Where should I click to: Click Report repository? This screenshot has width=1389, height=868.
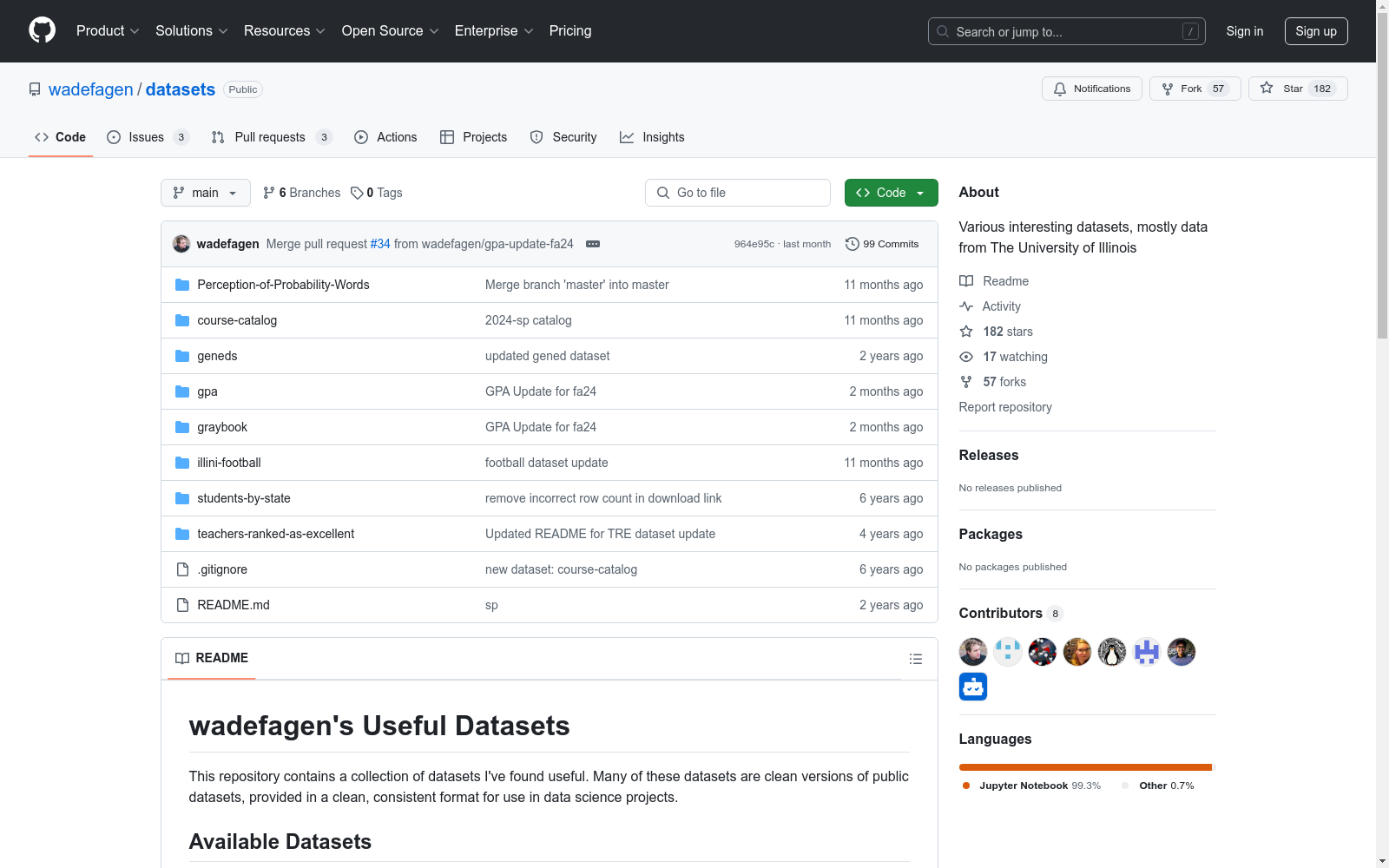click(x=1005, y=407)
